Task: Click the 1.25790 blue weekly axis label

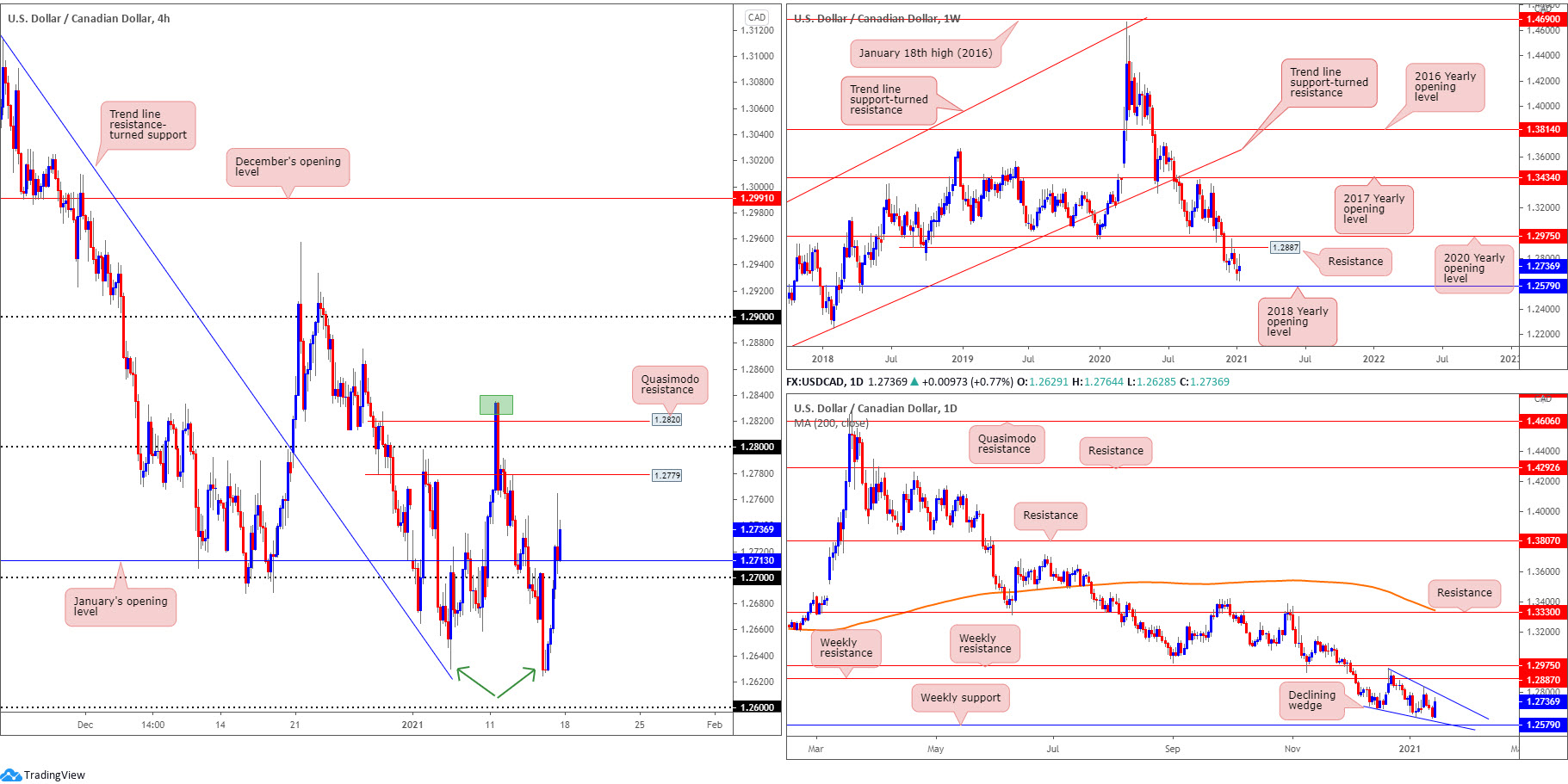Action: [x=1542, y=286]
